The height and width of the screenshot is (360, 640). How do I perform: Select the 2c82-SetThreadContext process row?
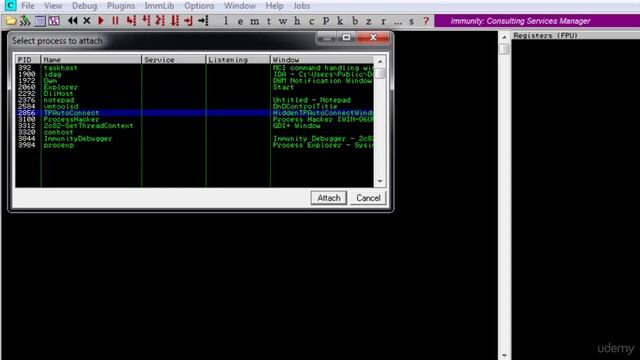(x=194, y=126)
